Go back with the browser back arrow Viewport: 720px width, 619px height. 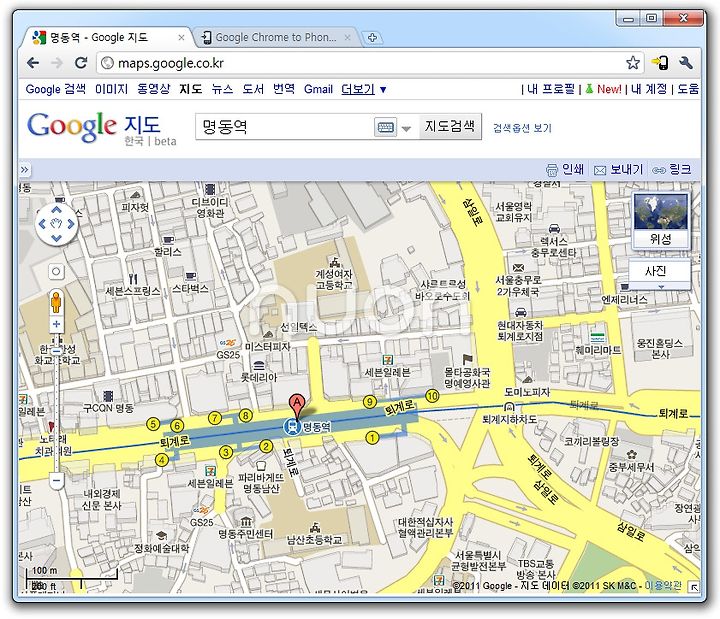[x=33, y=62]
